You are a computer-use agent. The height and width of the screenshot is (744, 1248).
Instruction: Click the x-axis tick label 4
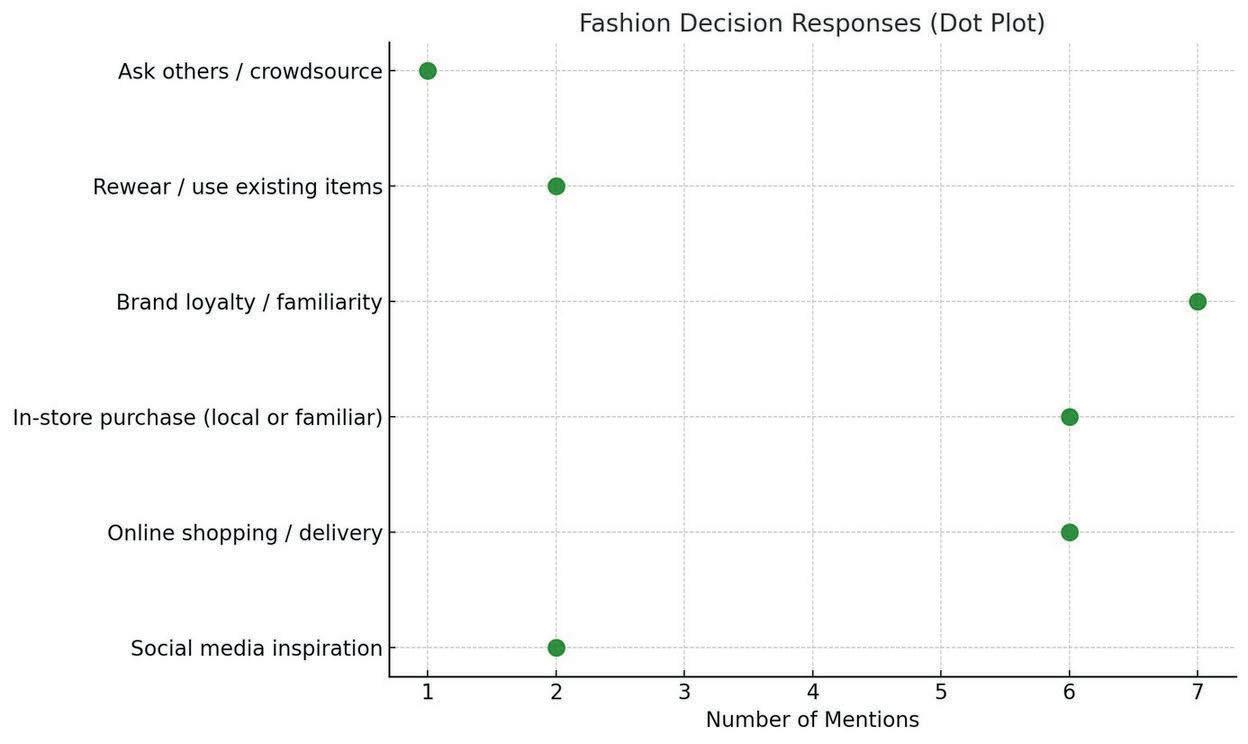coord(812,691)
